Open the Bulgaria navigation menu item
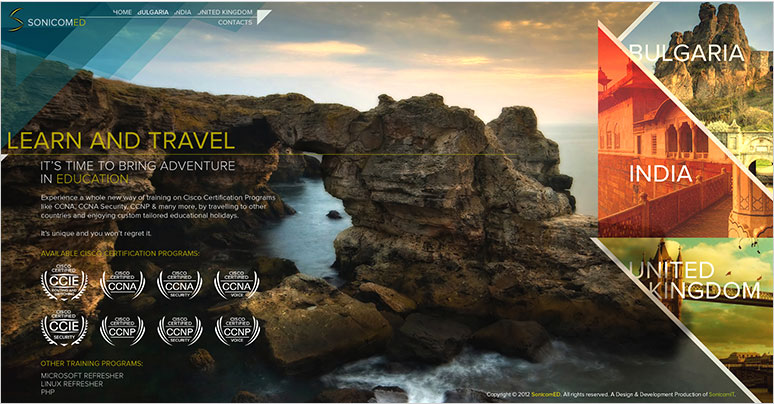This screenshot has height=404, width=774. [x=153, y=12]
